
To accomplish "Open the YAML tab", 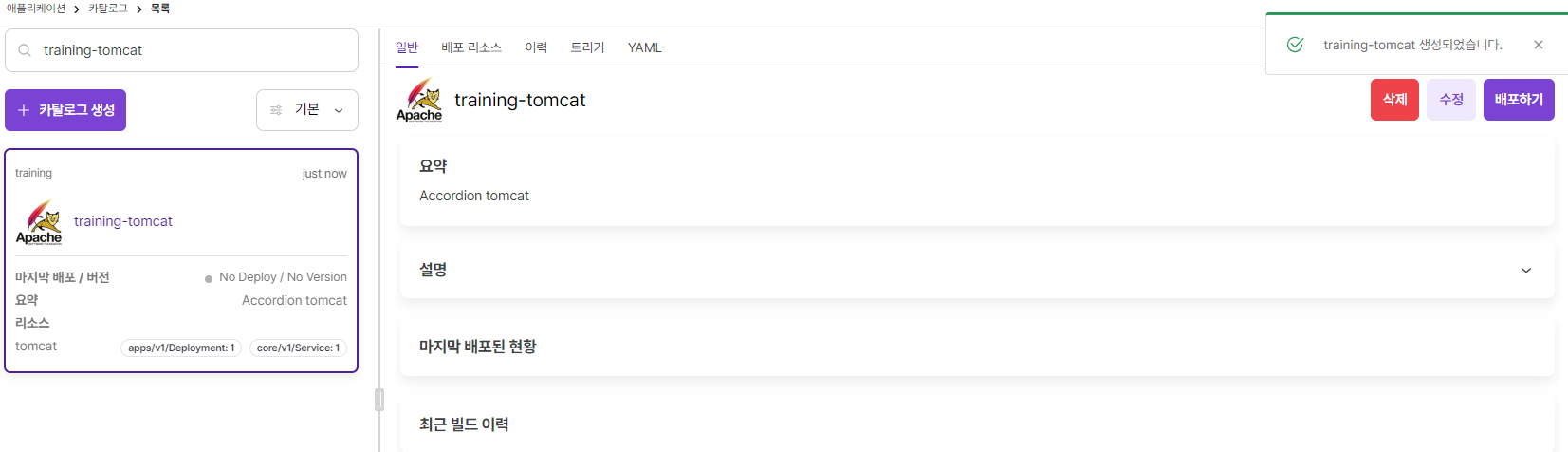I will (x=645, y=47).
